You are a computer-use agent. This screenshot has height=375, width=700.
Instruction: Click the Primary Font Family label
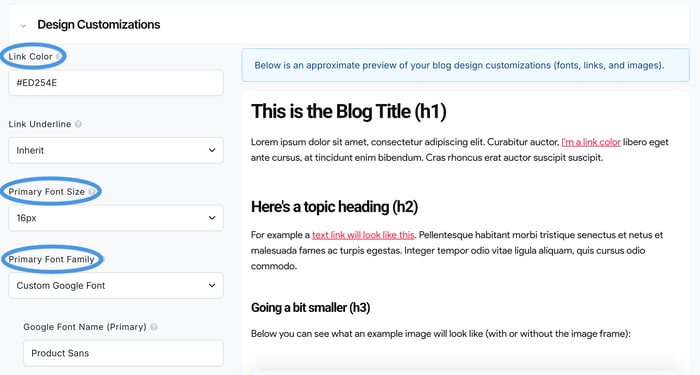tap(51, 259)
